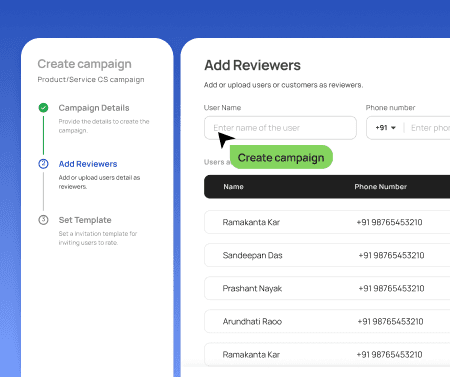Click the step 2 circle icon
The width and height of the screenshot is (450, 377).
(x=43, y=164)
